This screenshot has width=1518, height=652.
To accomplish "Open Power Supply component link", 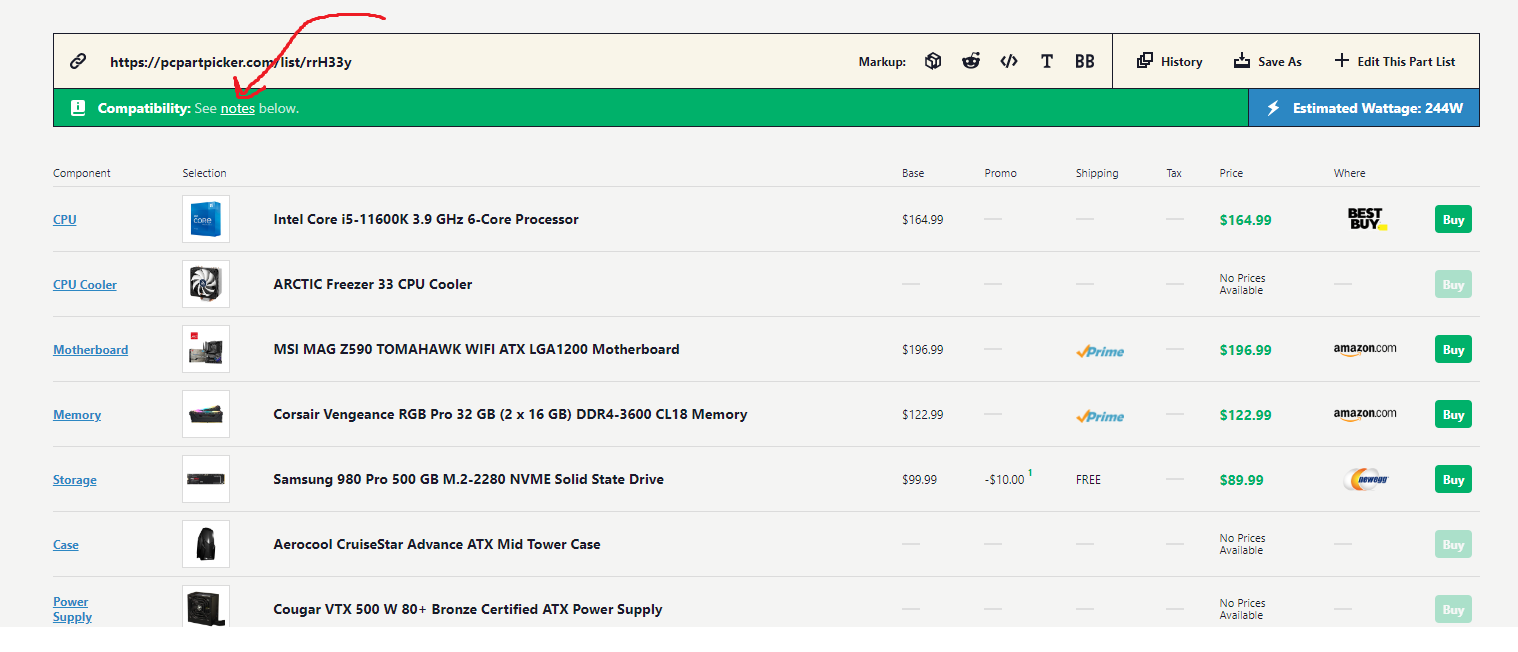I will pos(72,609).
